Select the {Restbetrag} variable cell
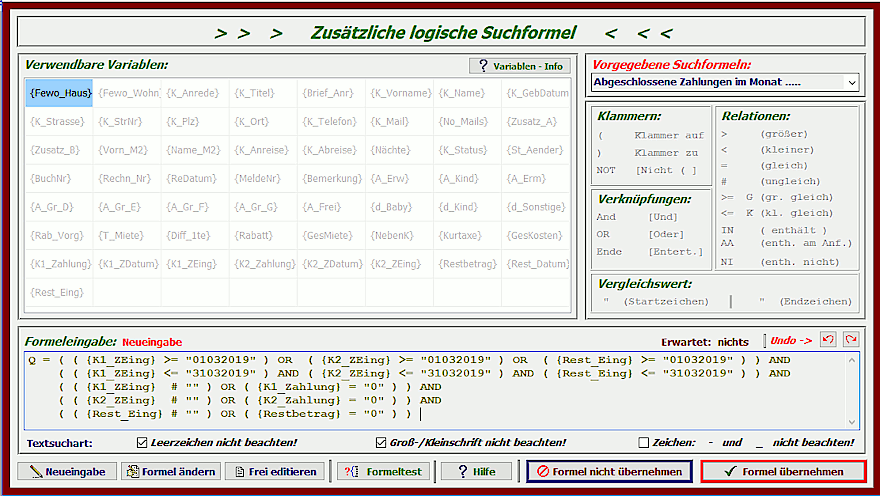Image resolution: width=880 pixels, height=496 pixels. point(468,264)
